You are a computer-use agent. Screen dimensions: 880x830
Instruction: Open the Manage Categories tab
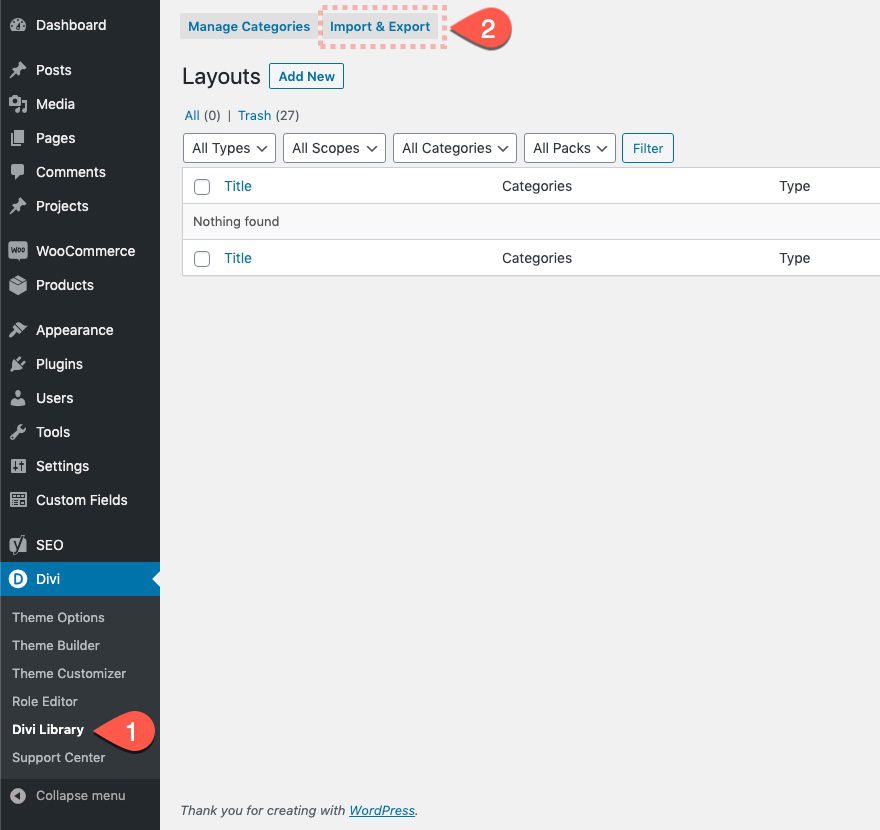click(248, 27)
